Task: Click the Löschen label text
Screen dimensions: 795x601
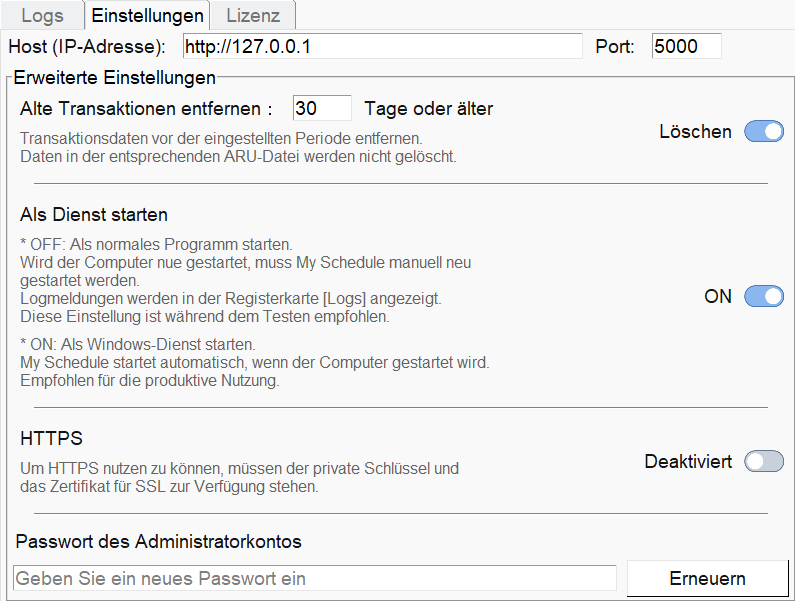Action: tap(695, 132)
